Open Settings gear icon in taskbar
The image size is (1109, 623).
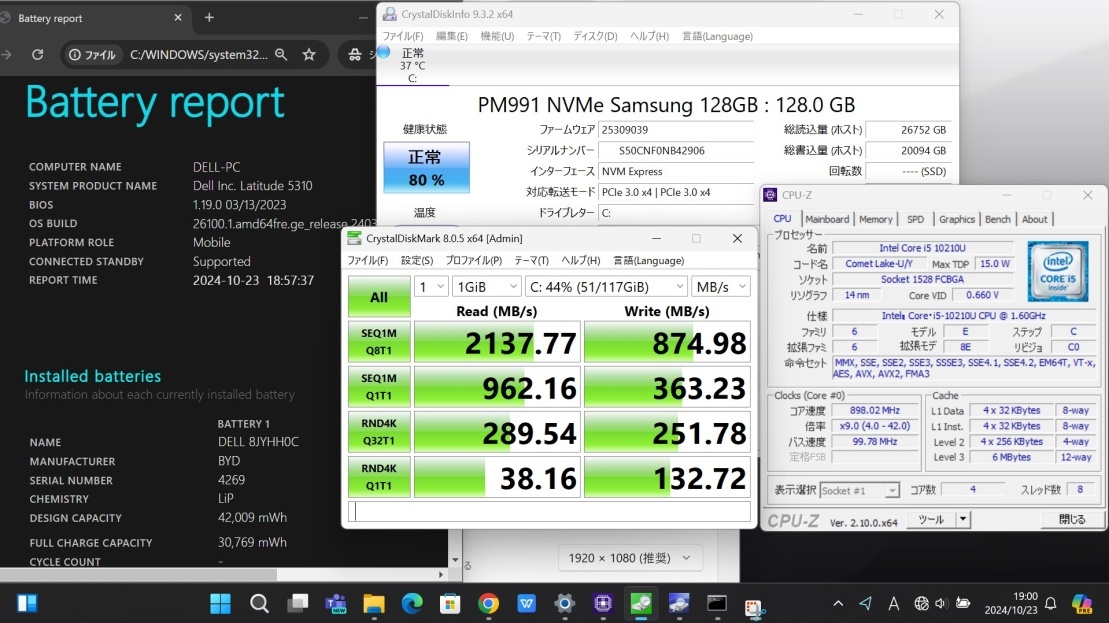click(x=564, y=603)
